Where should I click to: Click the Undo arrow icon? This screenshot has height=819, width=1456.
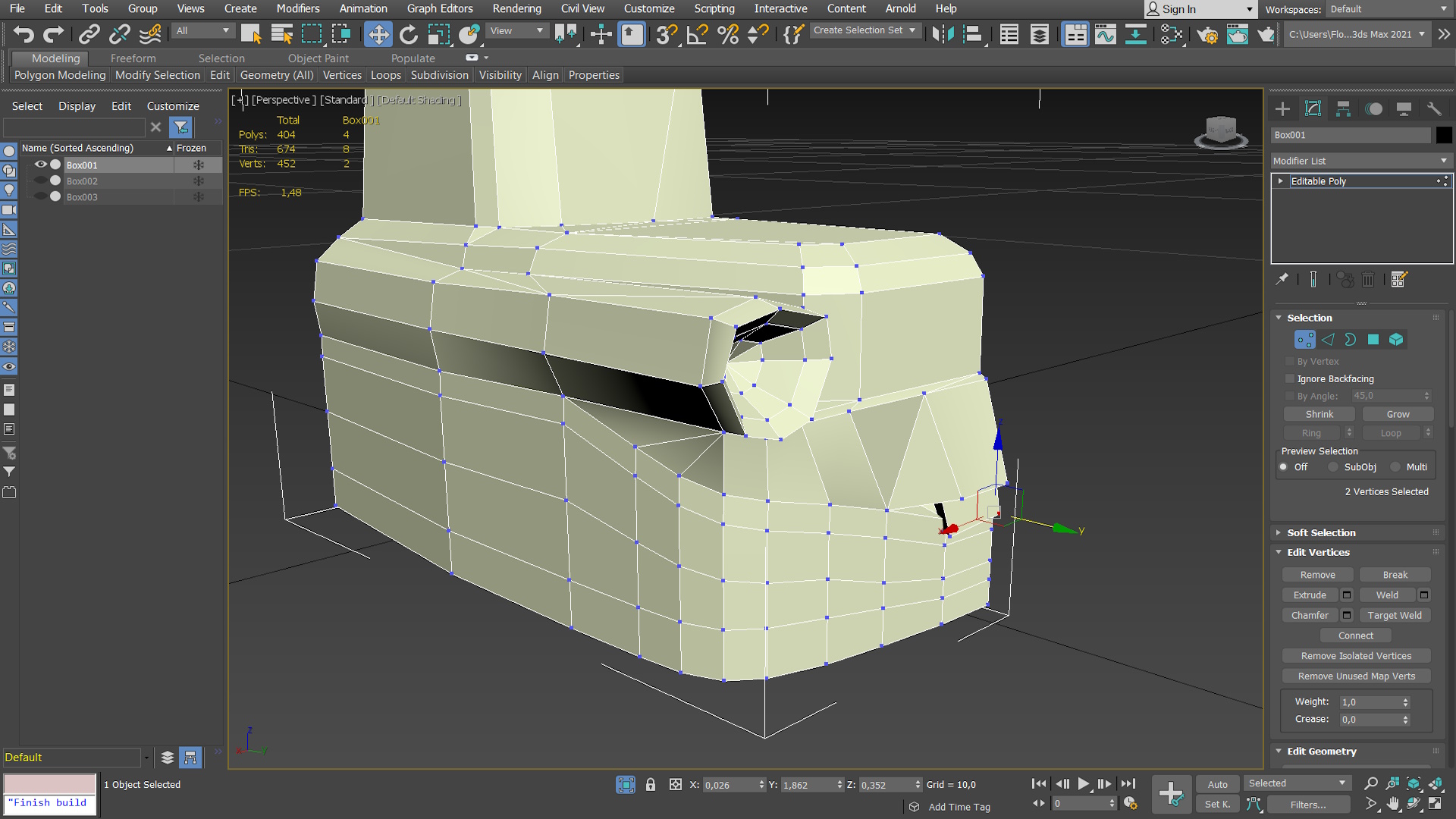(x=24, y=34)
